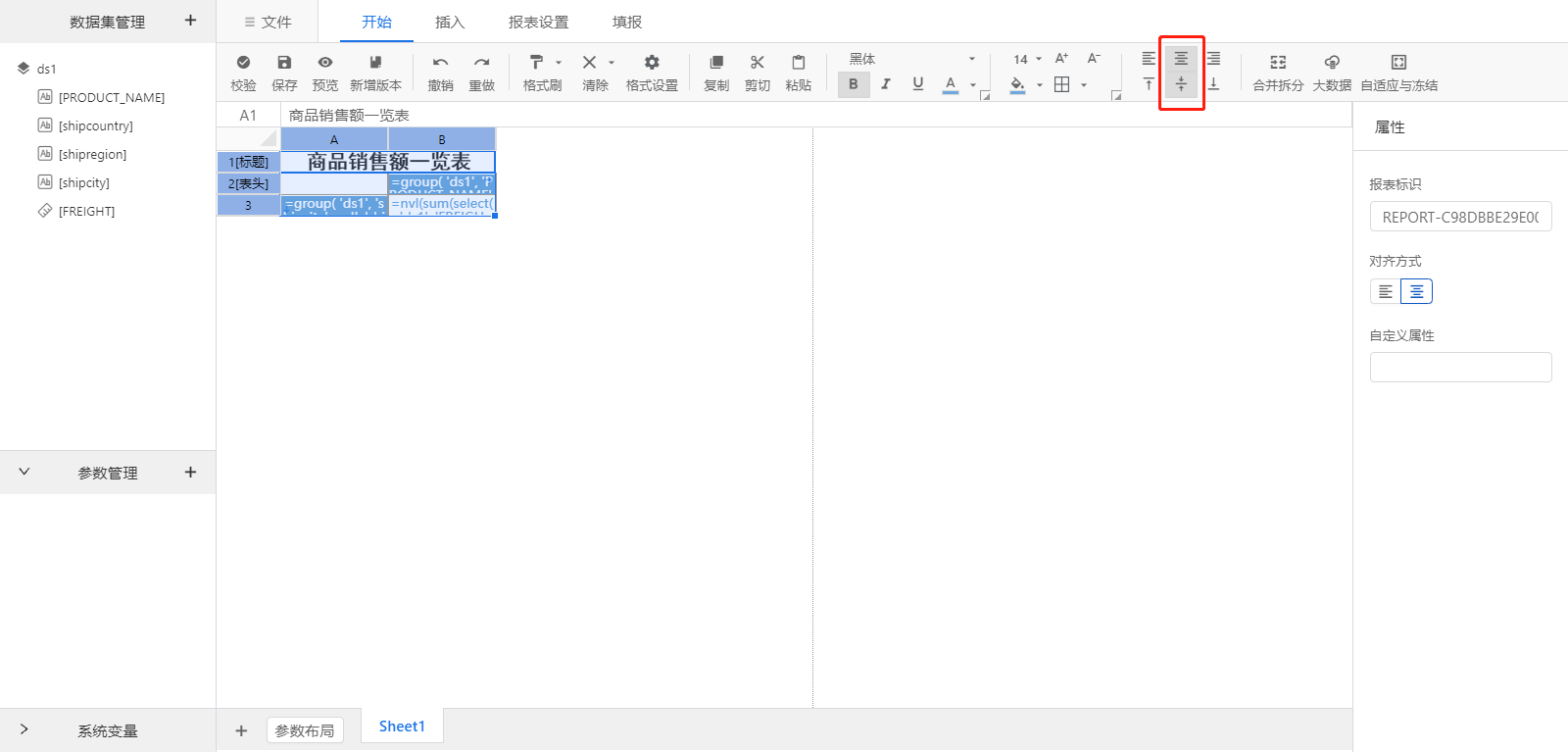
Task: Toggle bold formatting button
Action: 854,84
